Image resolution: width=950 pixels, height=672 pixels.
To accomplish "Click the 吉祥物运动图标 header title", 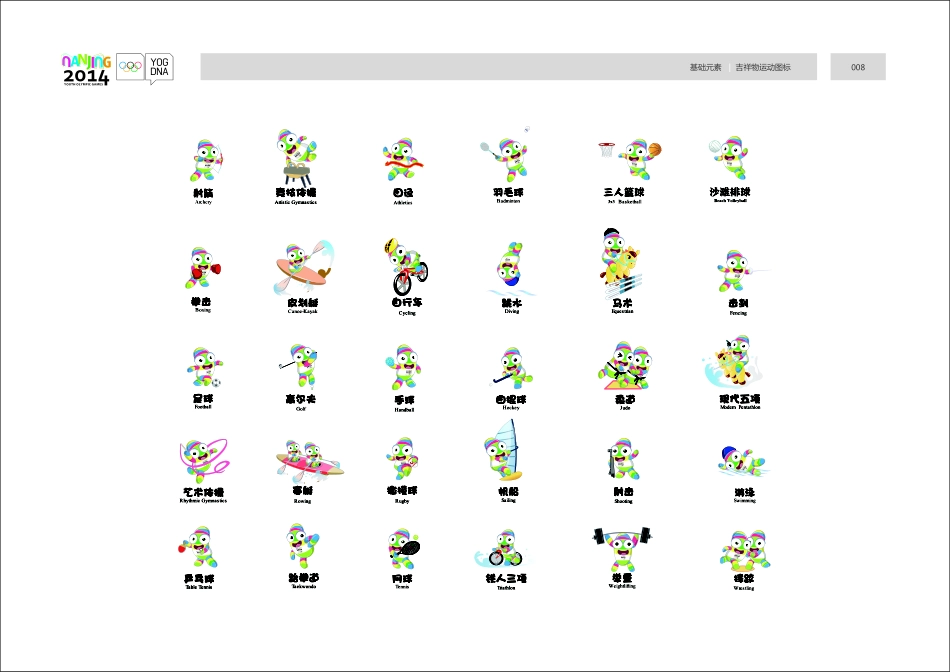I will 763,67.
